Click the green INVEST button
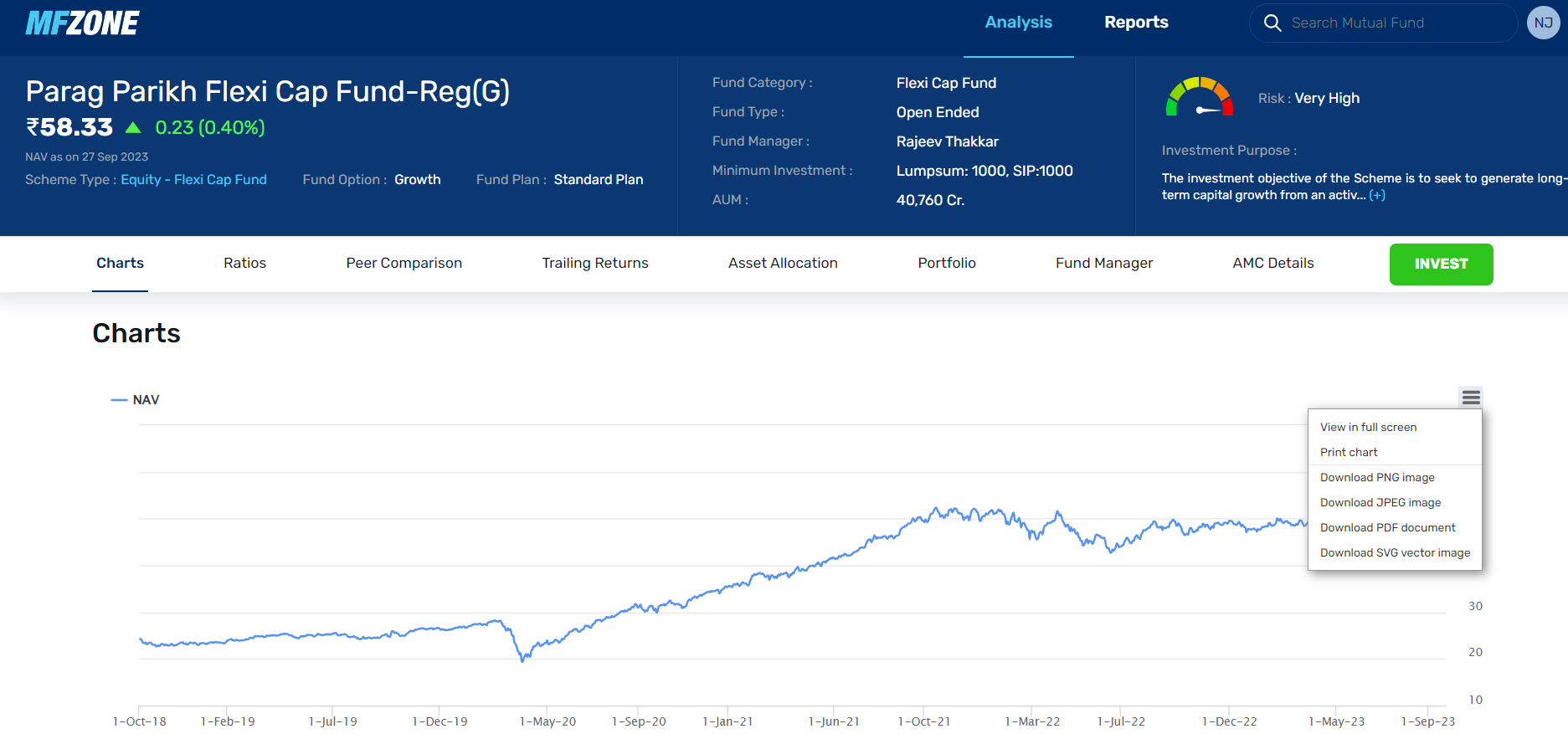Screen dimensions: 1568x734 (1441, 264)
